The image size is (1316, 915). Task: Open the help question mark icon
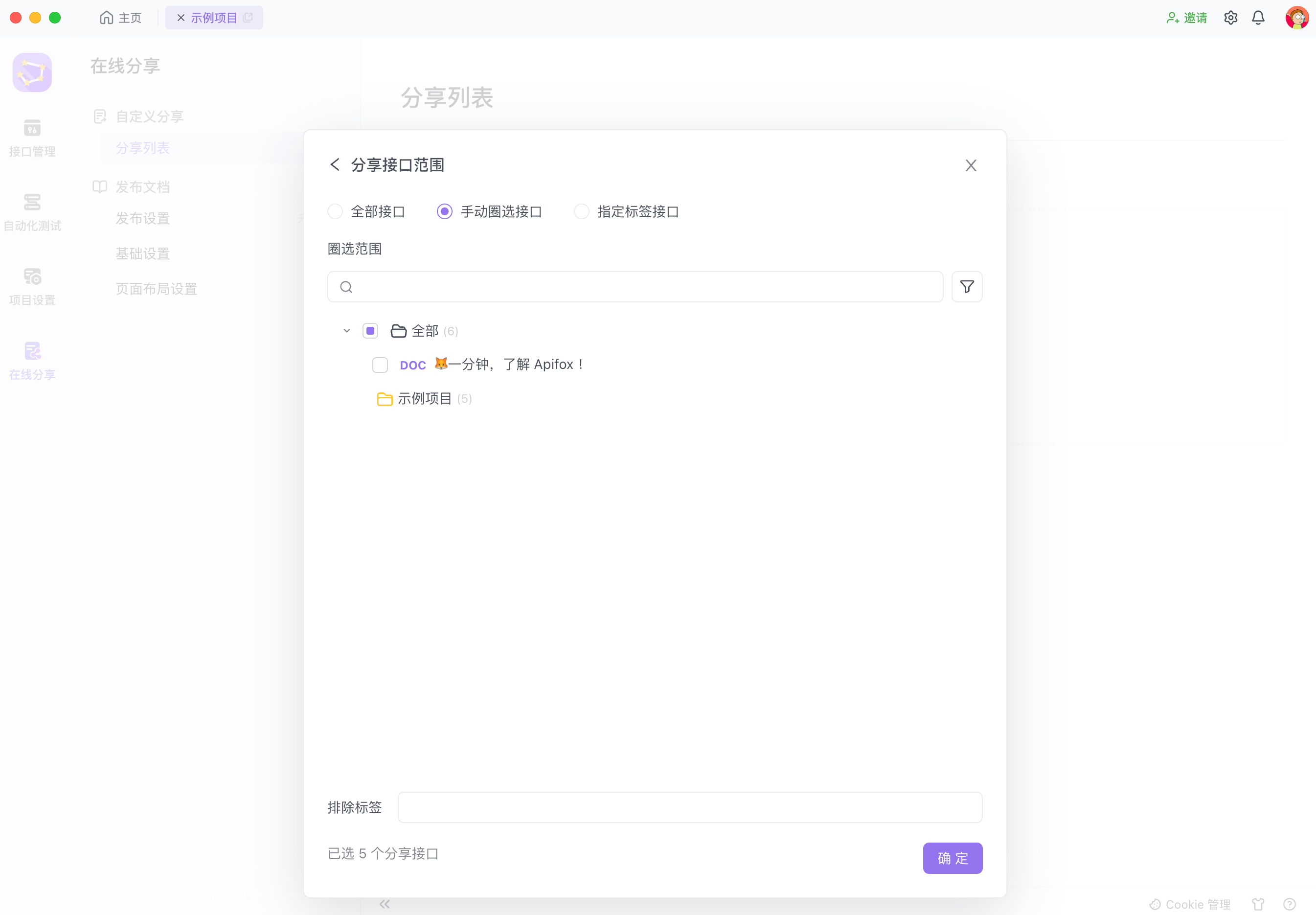click(x=1289, y=904)
